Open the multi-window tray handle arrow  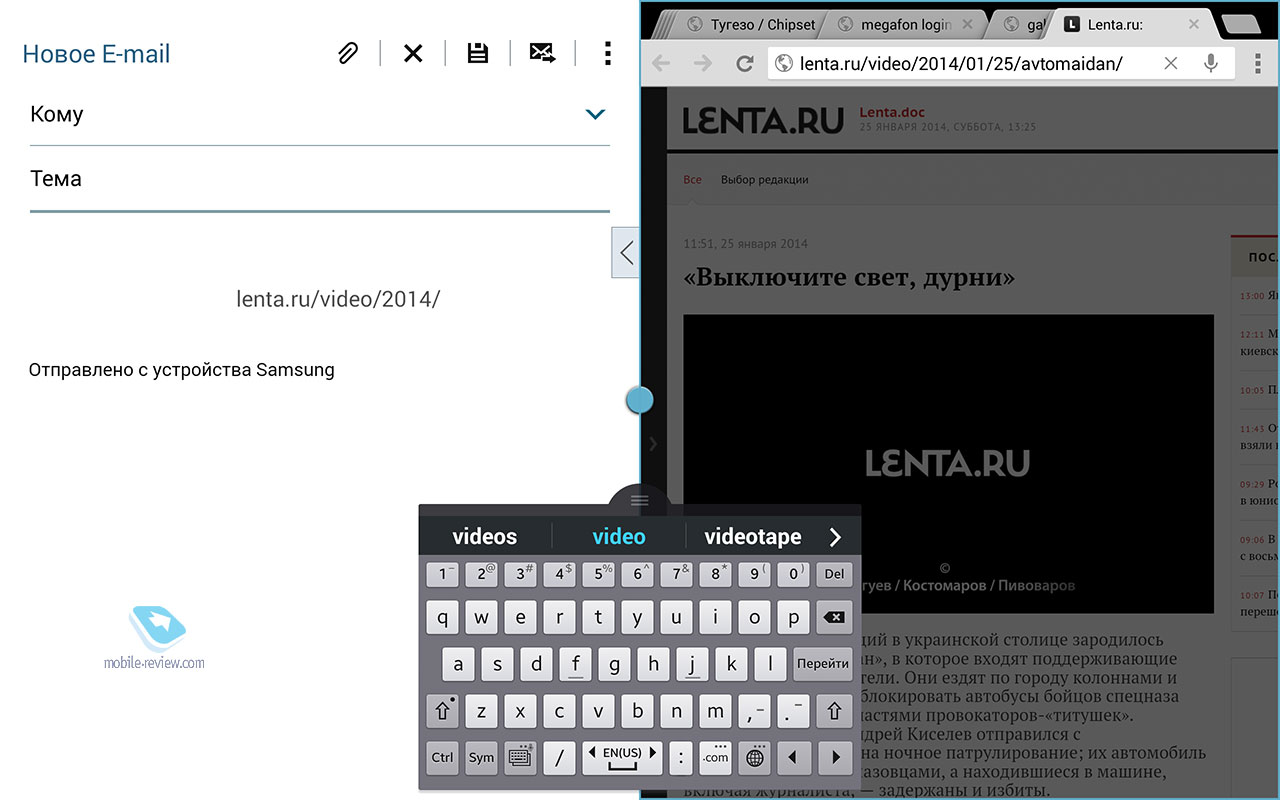tap(626, 253)
